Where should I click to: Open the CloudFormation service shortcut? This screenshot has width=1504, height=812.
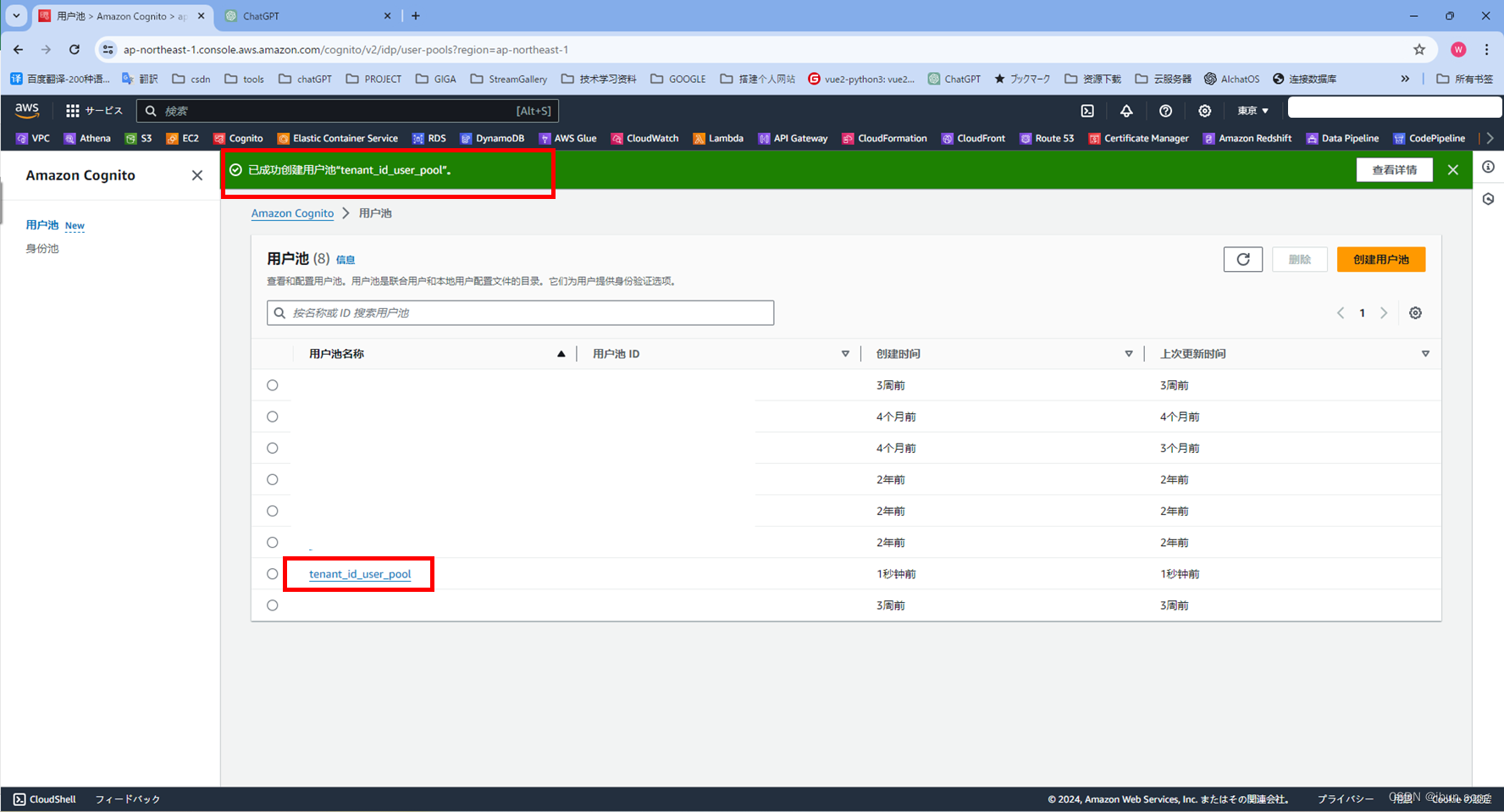coord(884,138)
